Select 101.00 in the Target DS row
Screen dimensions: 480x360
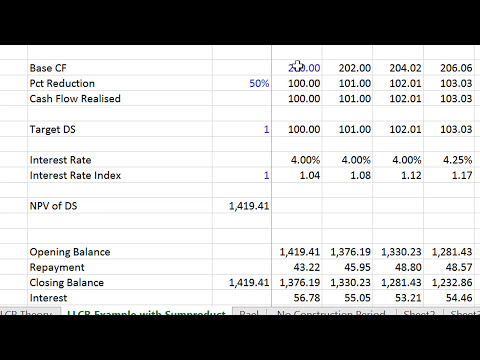click(347, 129)
